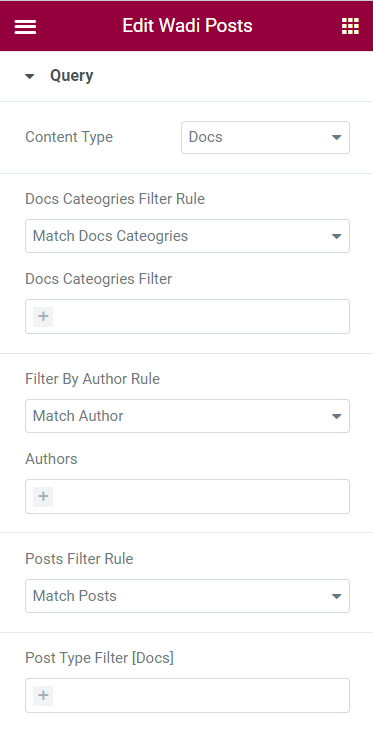The height and width of the screenshot is (731, 373).
Task: Click the Docs Cateogries Filter Rule label
Action: 115,199
